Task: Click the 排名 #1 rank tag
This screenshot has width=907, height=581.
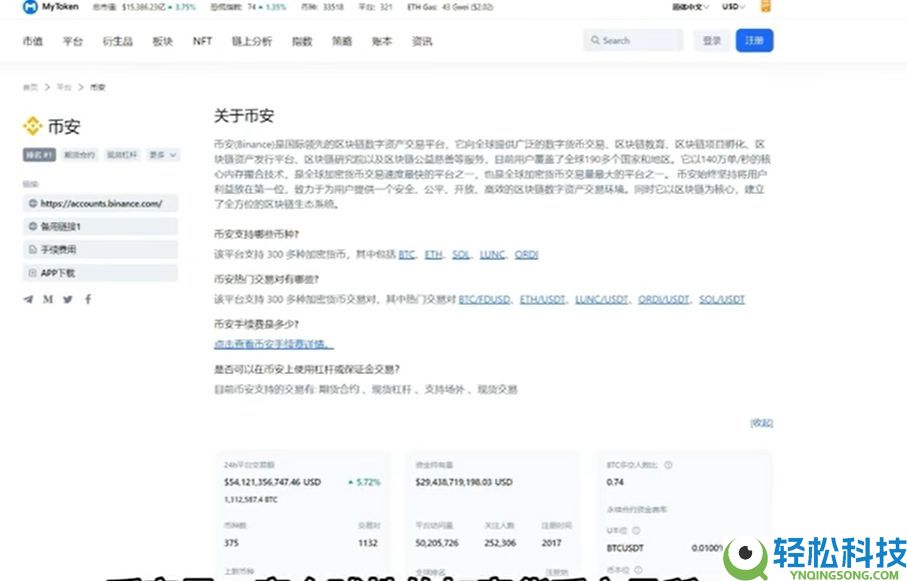Action: 39,155
